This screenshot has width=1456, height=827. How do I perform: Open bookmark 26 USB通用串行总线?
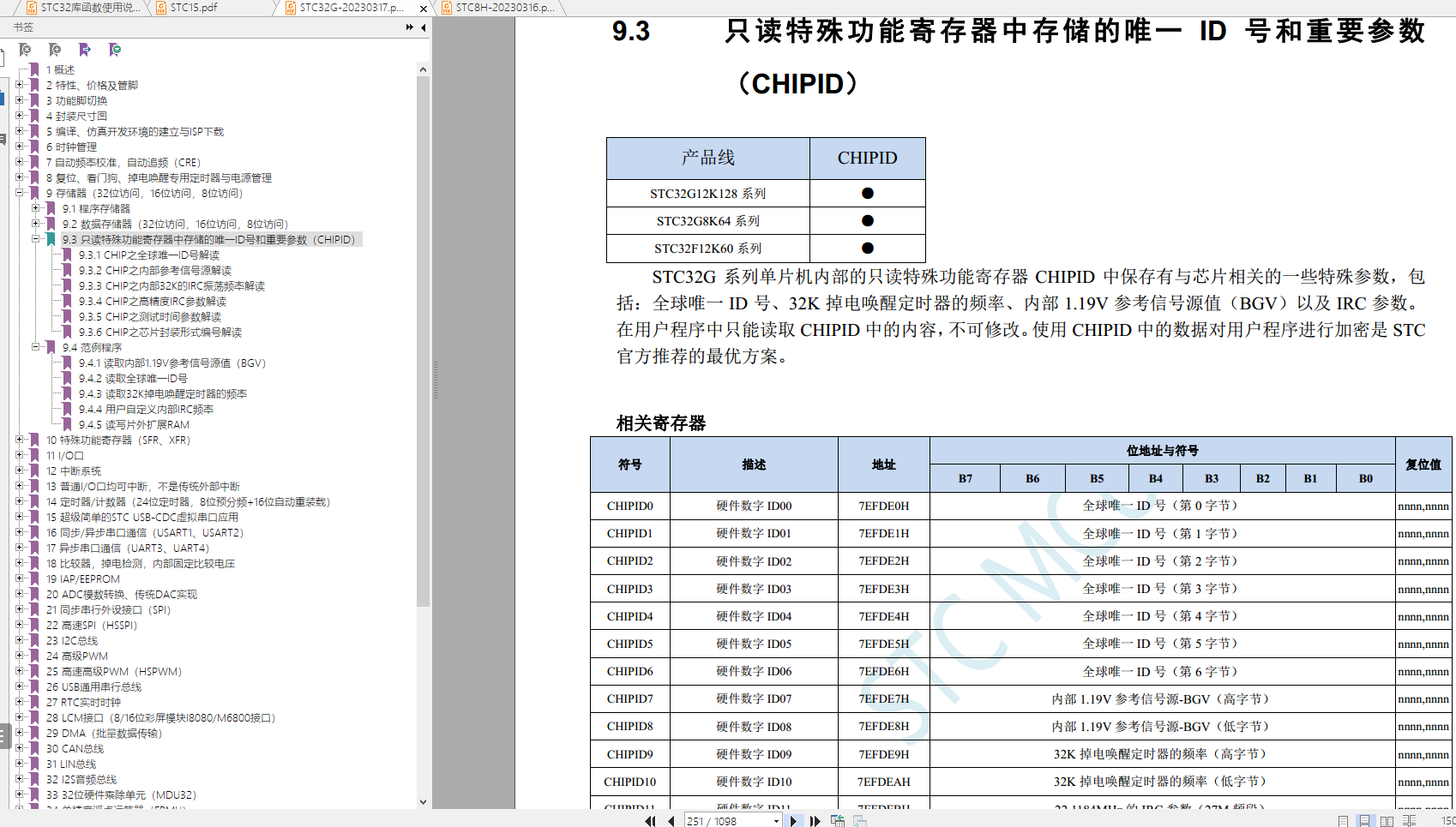click(93, 686)
